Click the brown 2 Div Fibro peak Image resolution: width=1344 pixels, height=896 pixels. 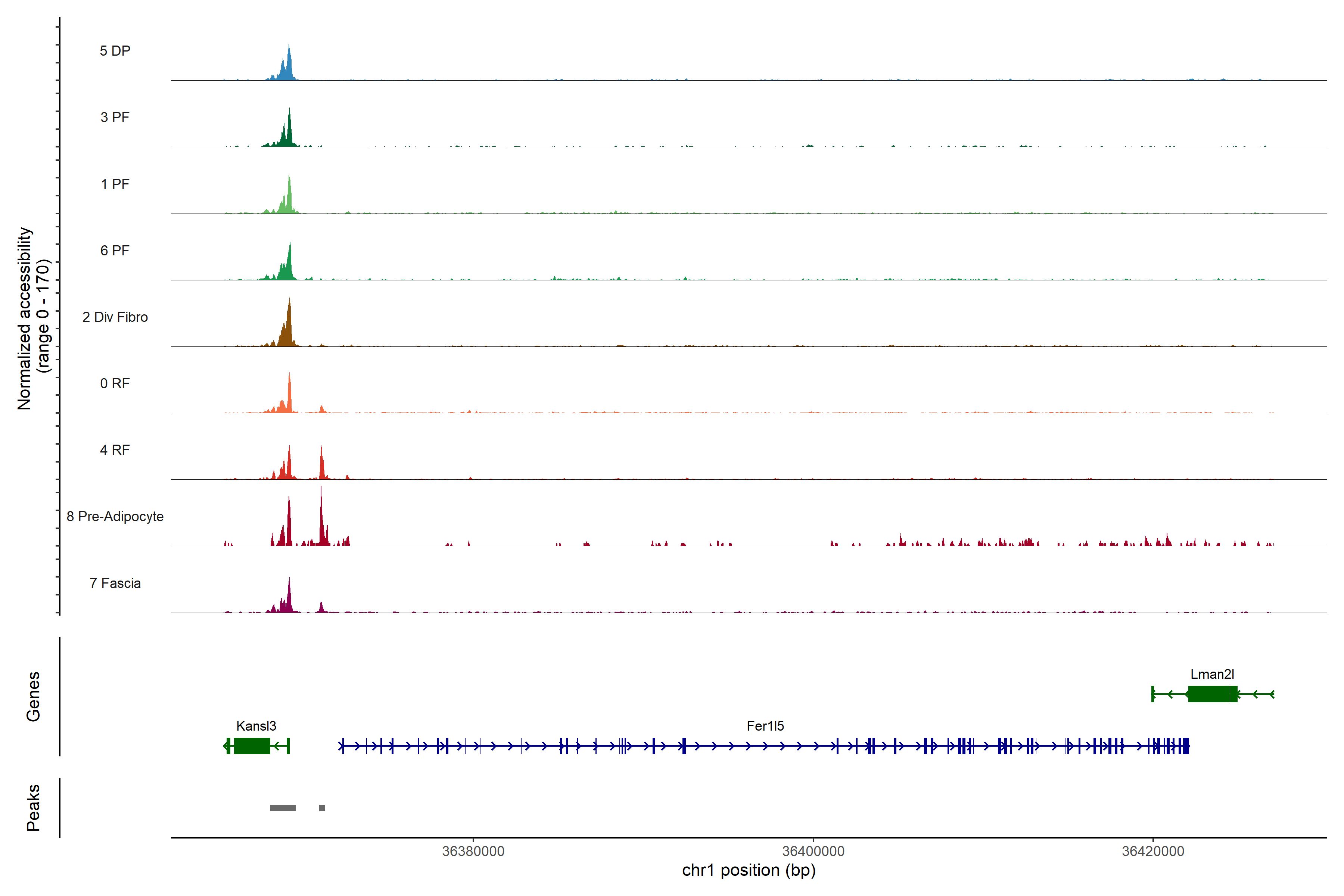[x=289, y=329]
